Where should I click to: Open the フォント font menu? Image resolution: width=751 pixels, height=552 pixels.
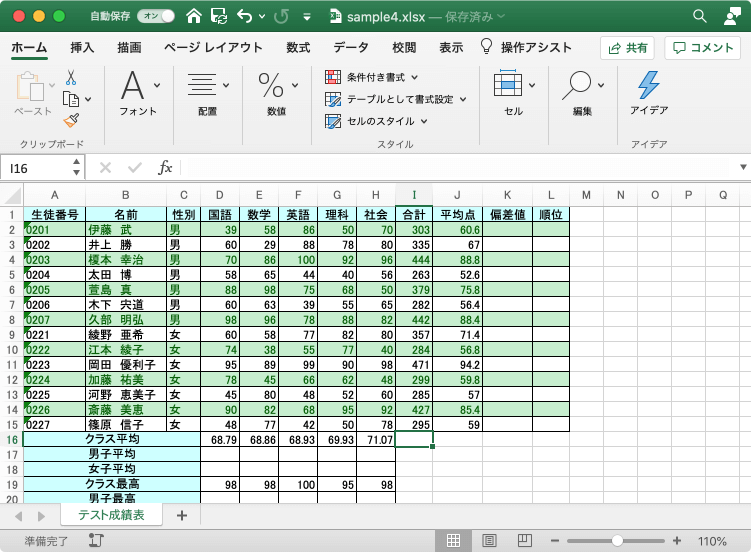coord(138,93)
